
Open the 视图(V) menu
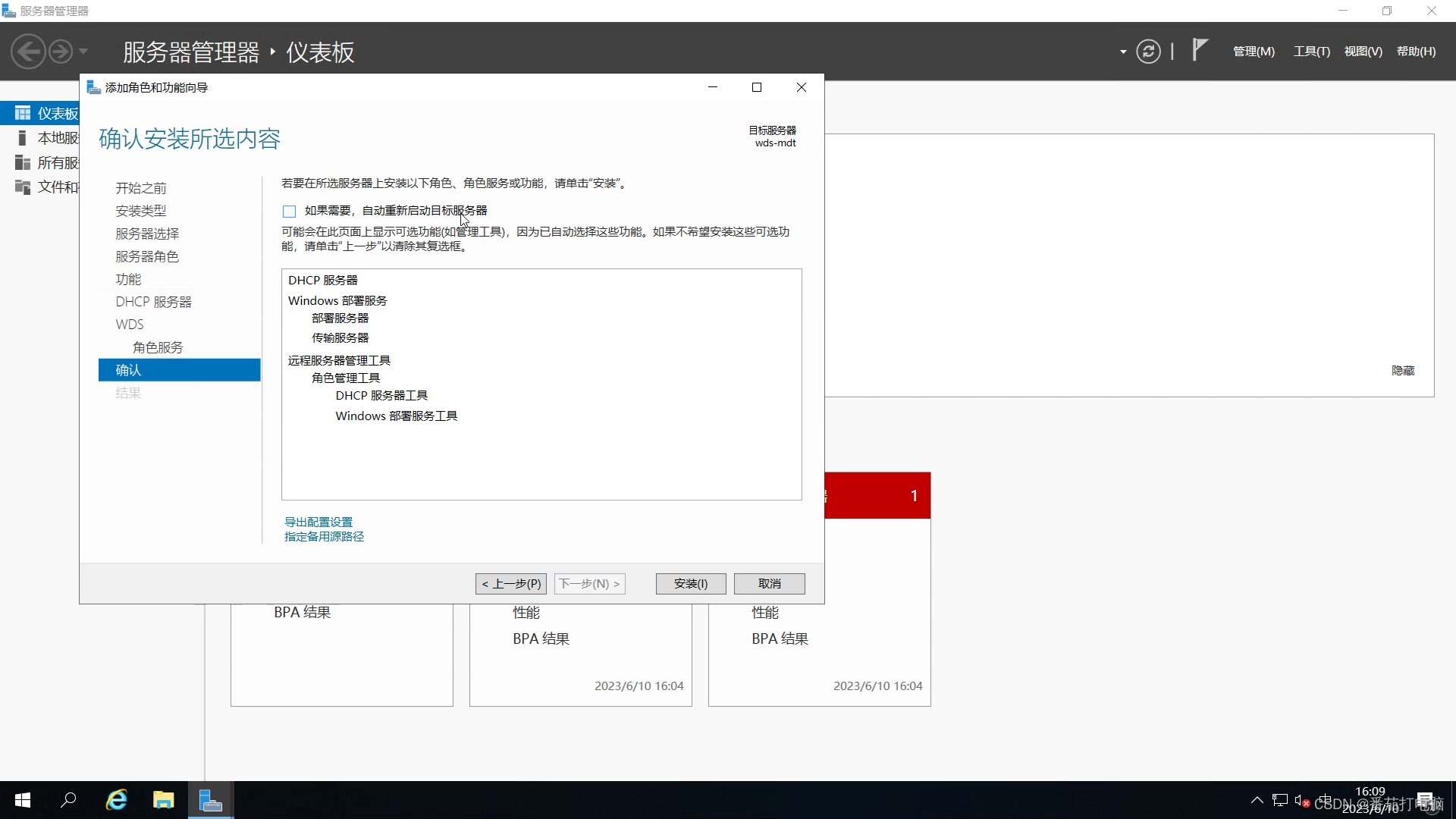tap(1363, 52)
